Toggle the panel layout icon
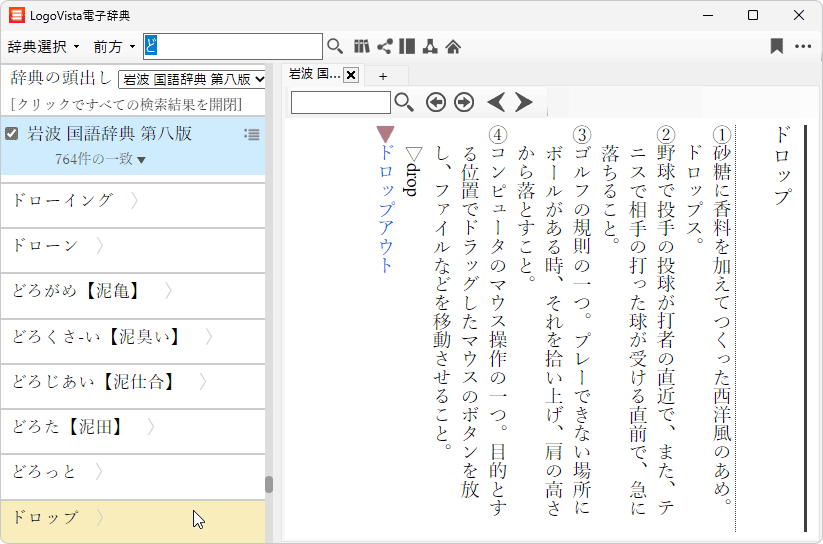 coord(406,46)
